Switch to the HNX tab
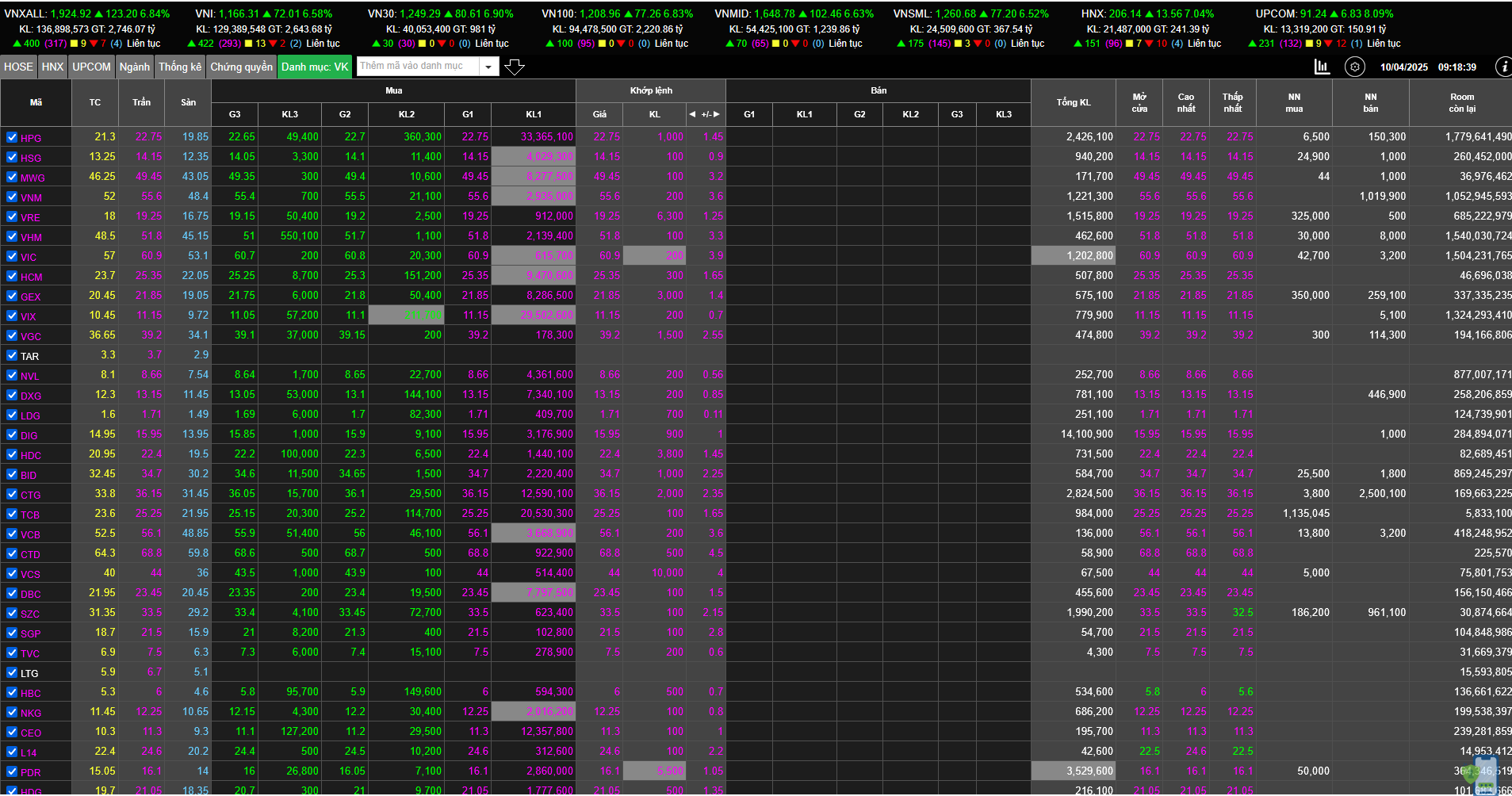This screenshot has width=1512, height=796. coord(52,67)
